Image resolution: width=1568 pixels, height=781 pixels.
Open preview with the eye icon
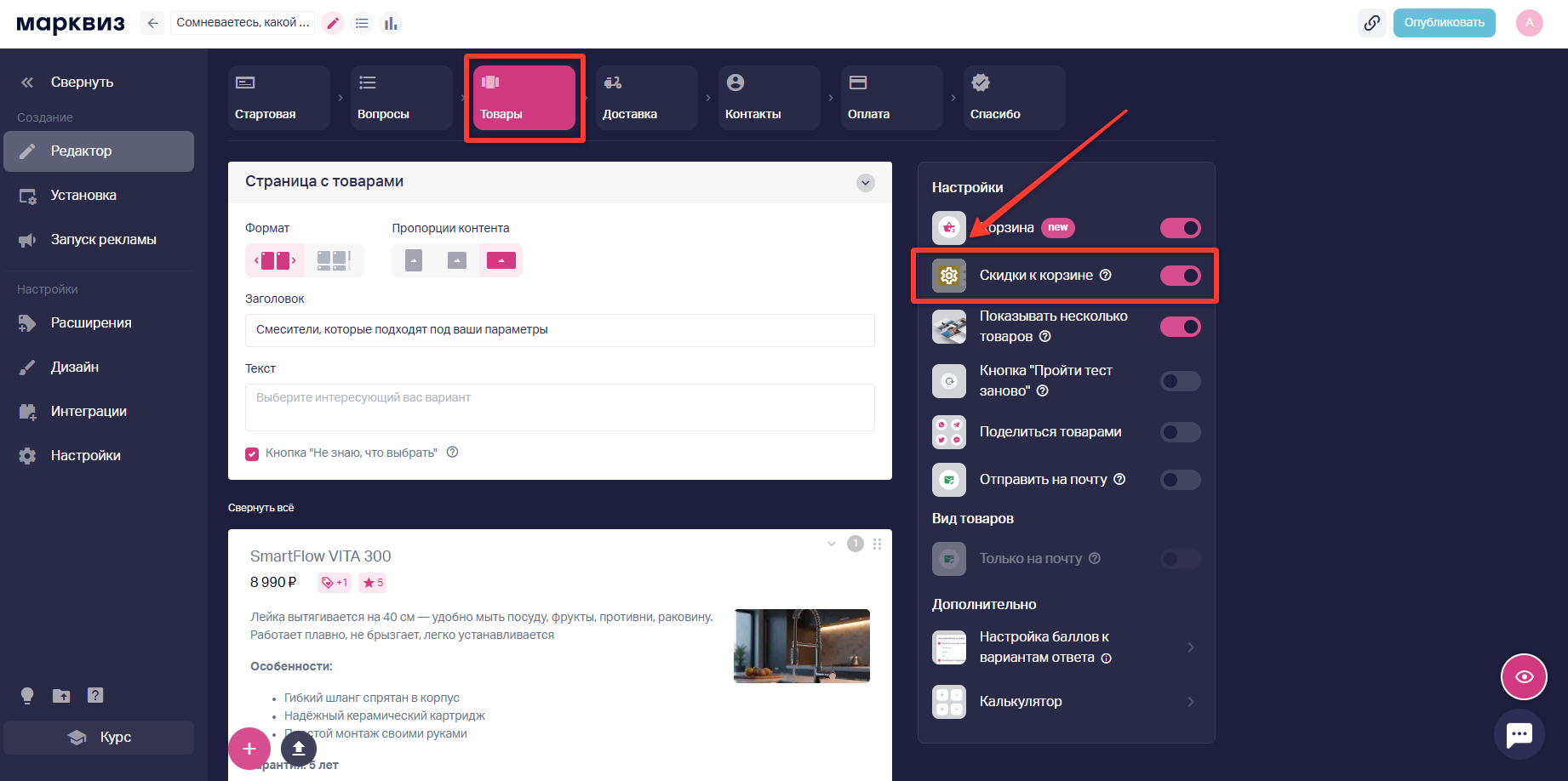pyautogui.click(x=1523, y=676)
